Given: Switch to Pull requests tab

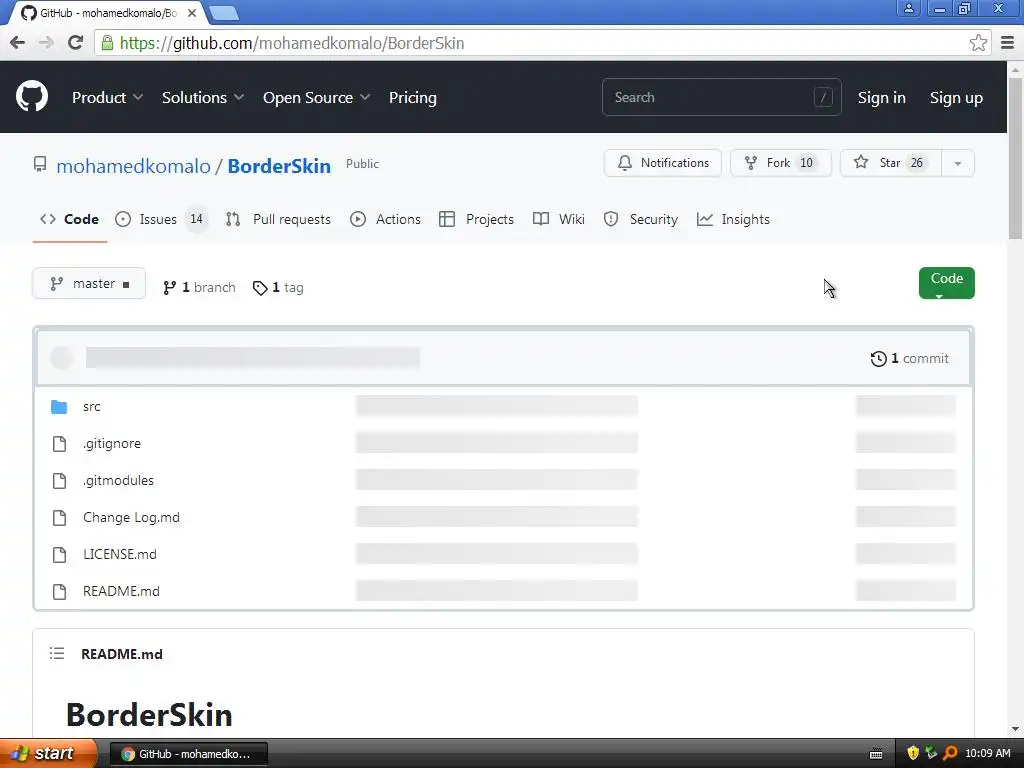Looking at the screenshot, I should pyautogui.click(x=278, y=219).
